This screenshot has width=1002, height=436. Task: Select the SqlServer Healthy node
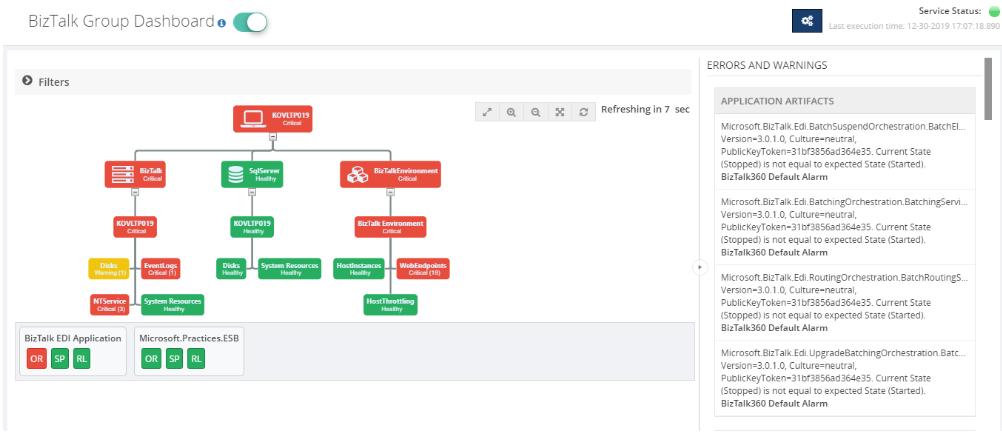tap(252, 174)
